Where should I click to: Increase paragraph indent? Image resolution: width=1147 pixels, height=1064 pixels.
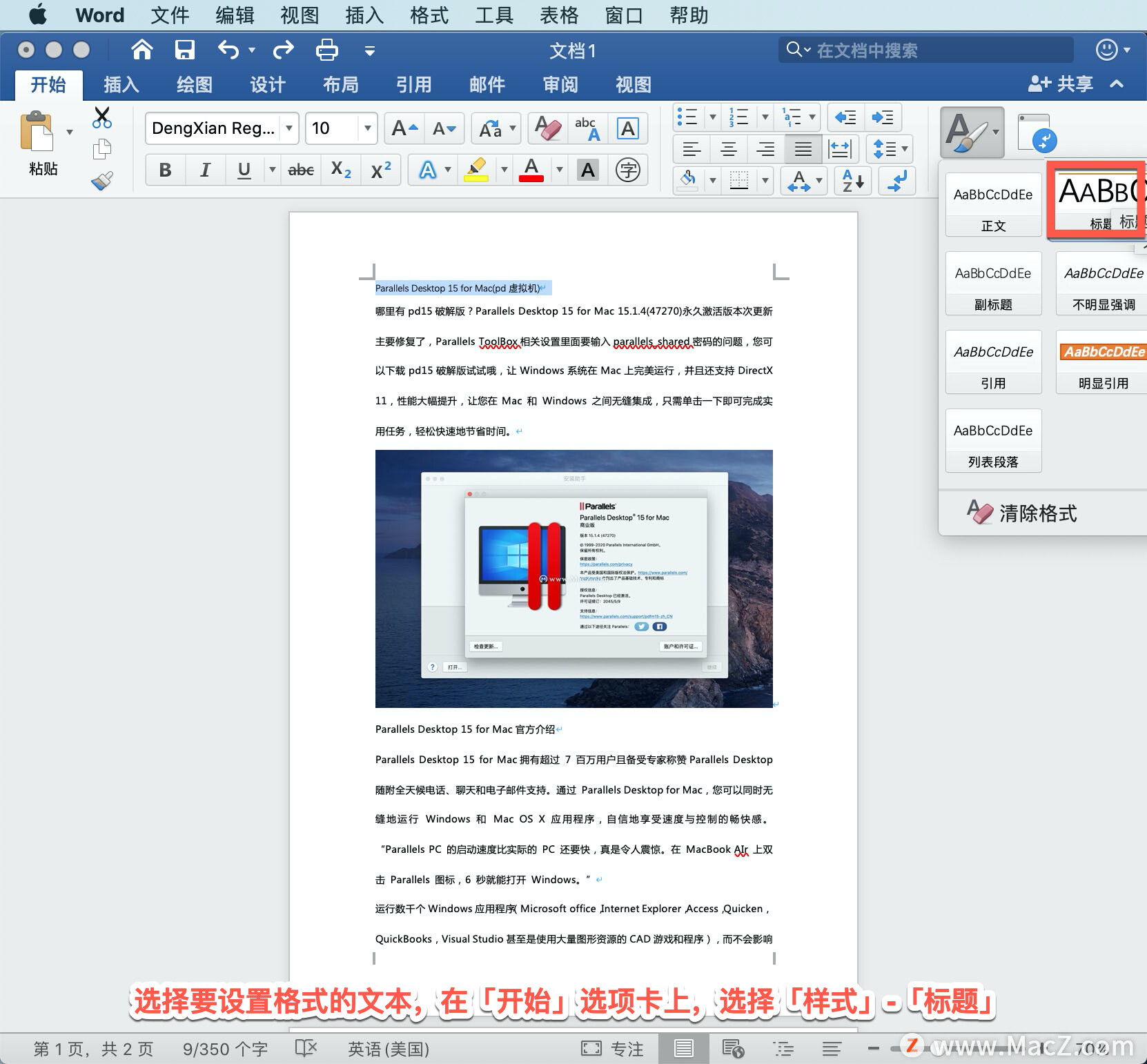tap(883, 117)
